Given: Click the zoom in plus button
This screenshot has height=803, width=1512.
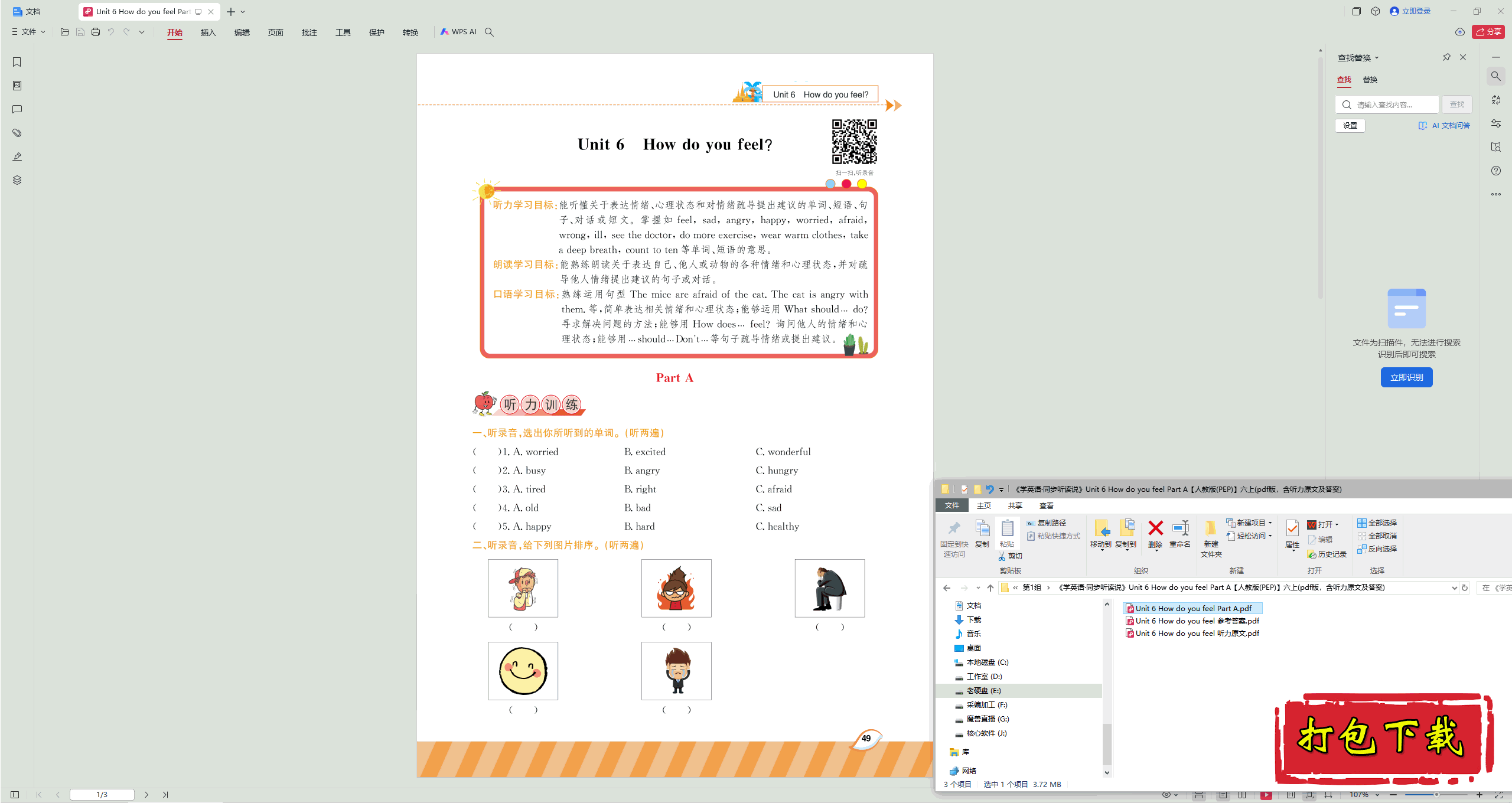Looking at the screenshot, I should pos(1480,795).
